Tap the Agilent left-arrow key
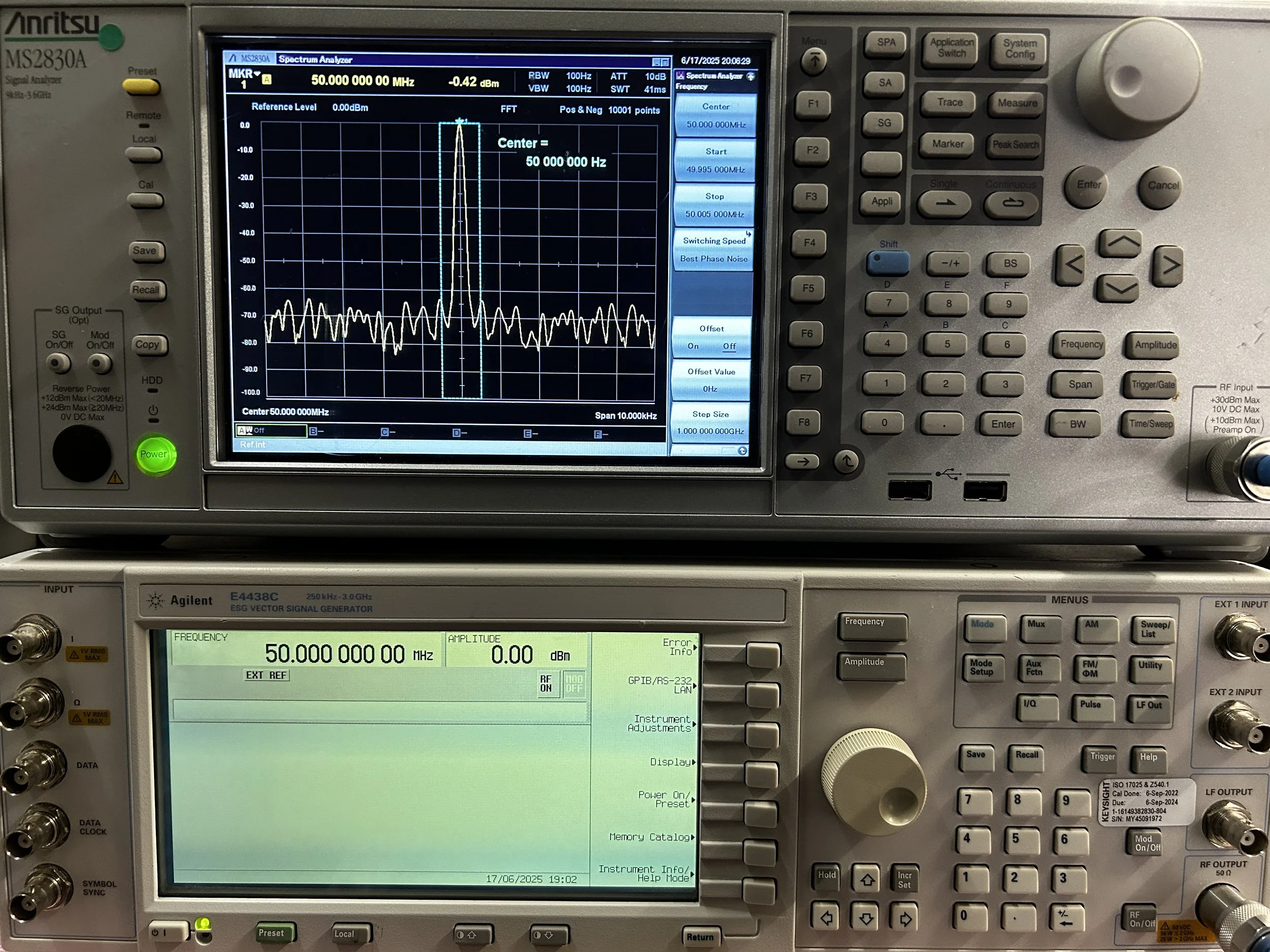1270x952 pixels. [x=826, y=917]
